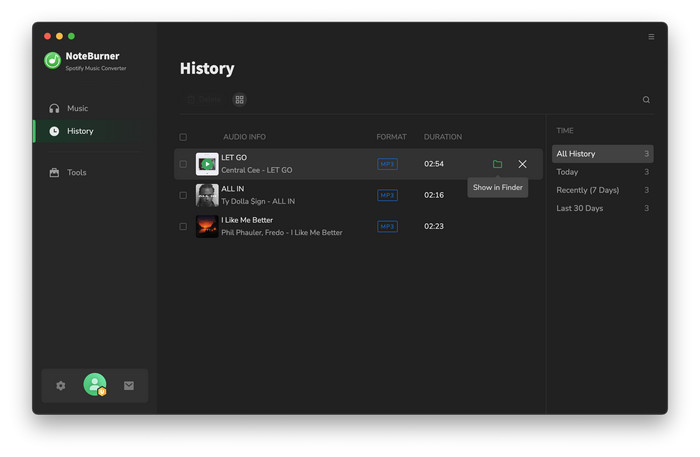This screenshot has width=700, height=457.
Task: Check the ALL IN row checkbox
Action: 183,195
